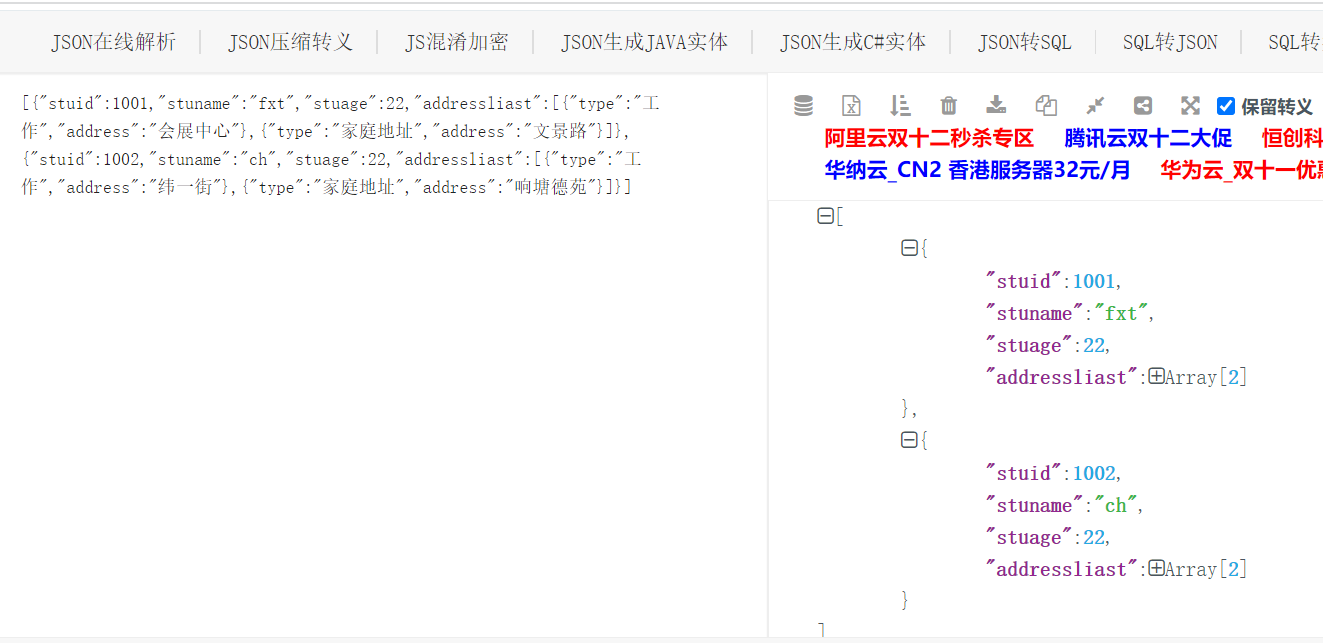Click the sort JSON keys icon
Viewport: 1323px width, 643px height.
click(899, 104)
